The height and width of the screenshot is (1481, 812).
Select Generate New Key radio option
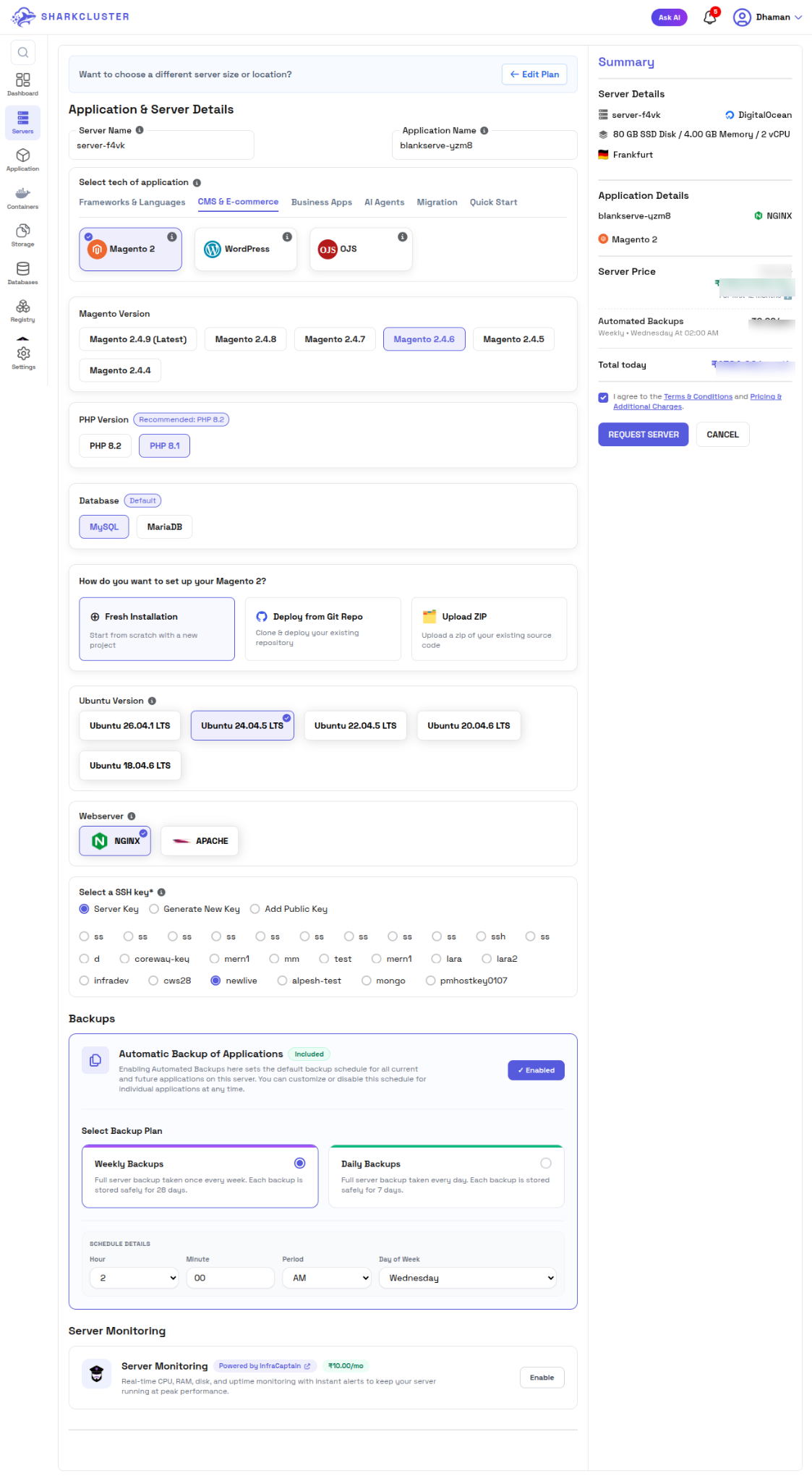click(x=154, y=909)
